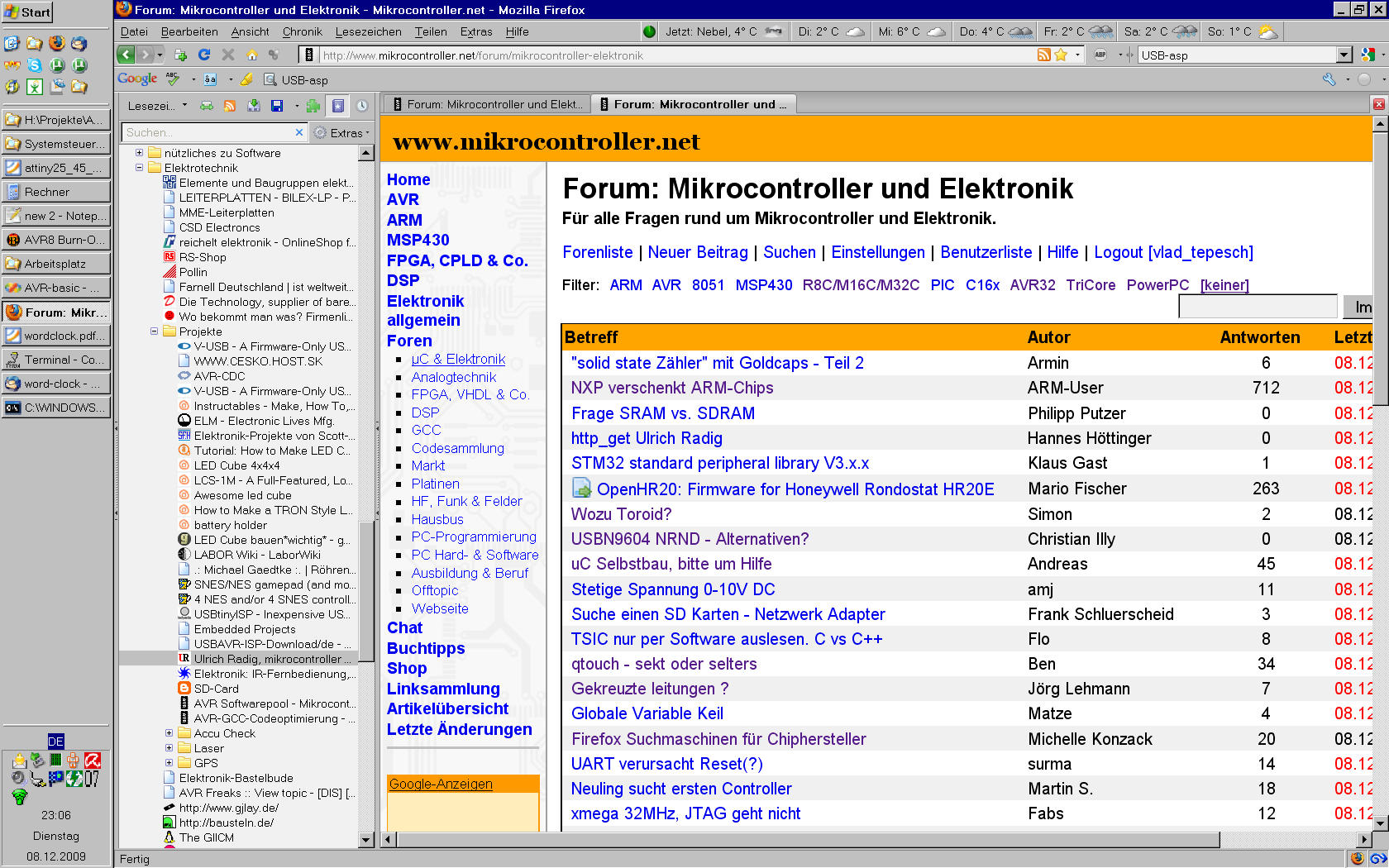The image size is (1389, 868).
Task: Switch to the first Forum: Mikrocontroller und Elekt.. tab
Action: pos(486,104)
